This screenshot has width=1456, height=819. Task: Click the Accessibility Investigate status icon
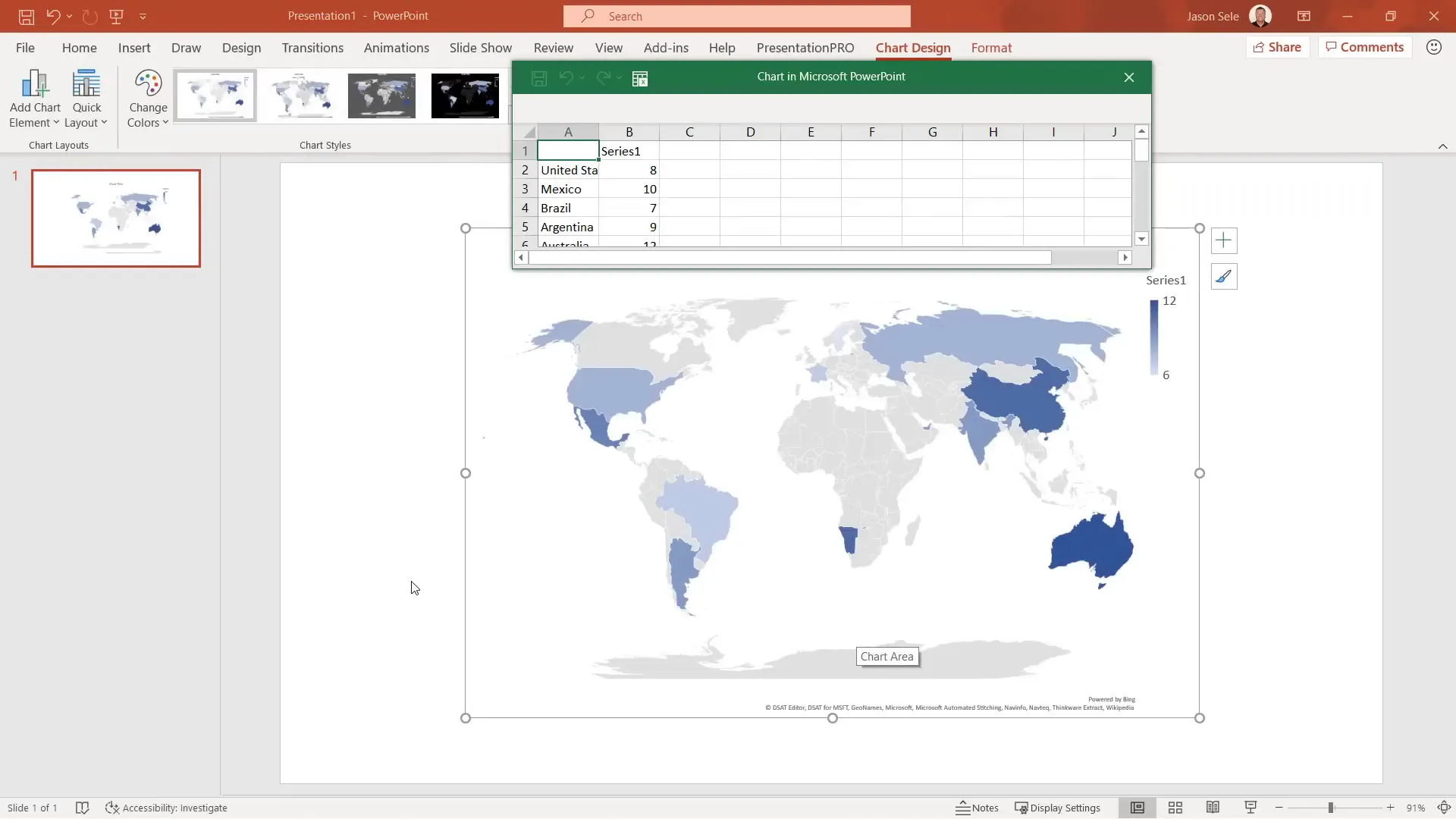112,808
